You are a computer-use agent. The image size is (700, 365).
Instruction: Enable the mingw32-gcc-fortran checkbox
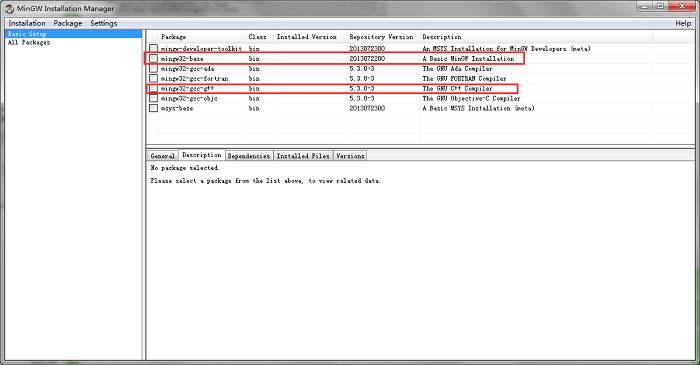(x=153, y=78)
